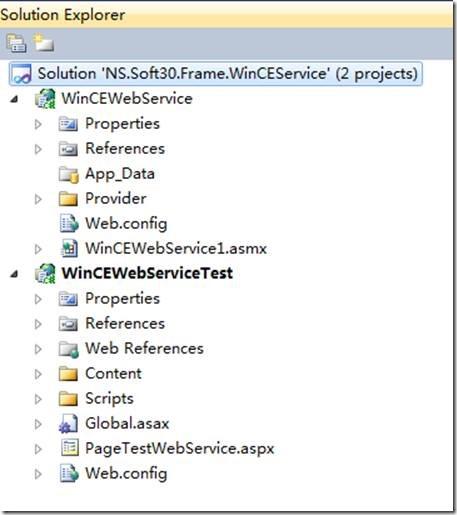Viewport: 457px width, 515px height.
Task: Click the WinCEWebServiceTest project icon
Action: click(x=45, y=273)
